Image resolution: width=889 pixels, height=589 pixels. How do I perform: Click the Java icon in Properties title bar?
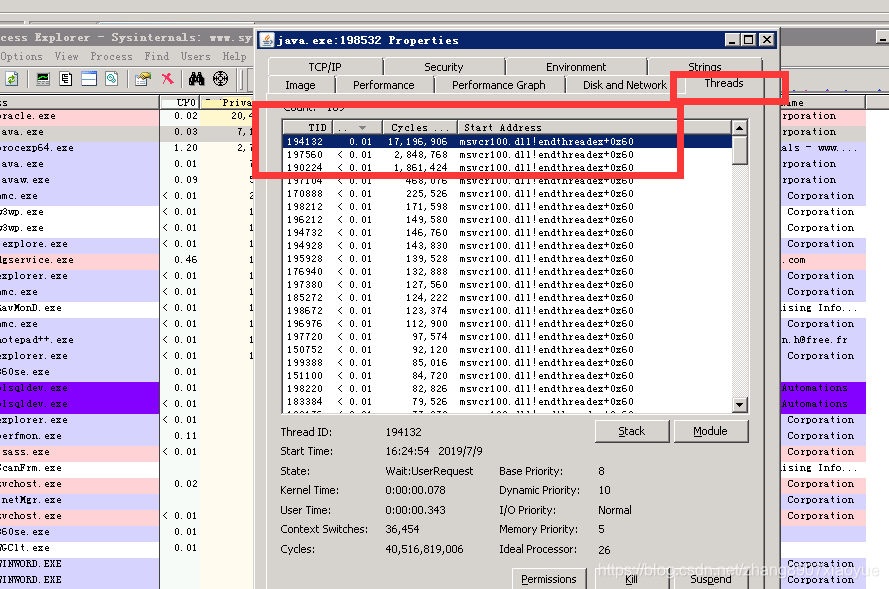point(267,40)
